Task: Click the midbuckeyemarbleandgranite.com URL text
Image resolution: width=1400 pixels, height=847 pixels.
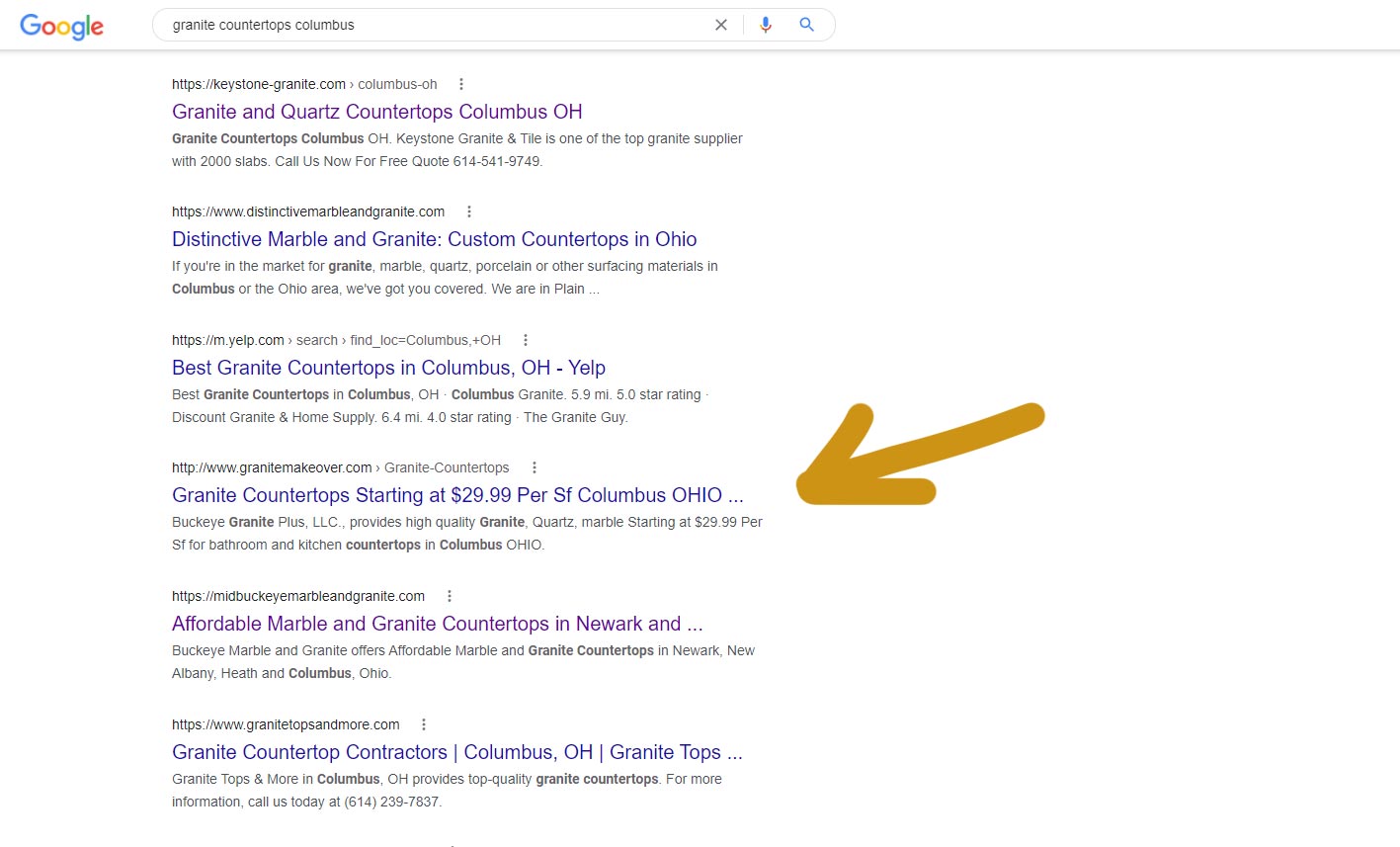Action: click(298, 596)
